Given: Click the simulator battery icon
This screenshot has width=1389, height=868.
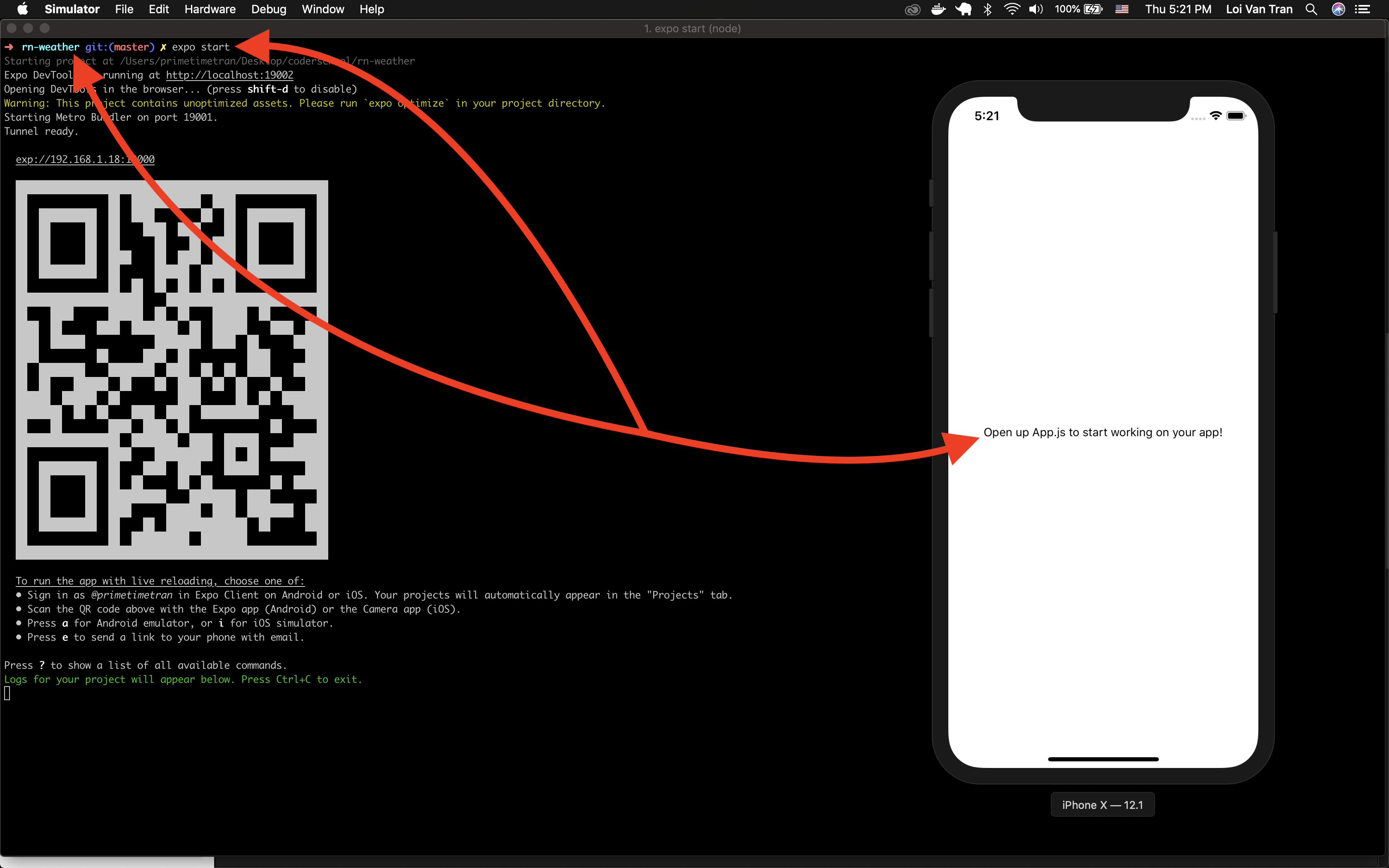Looking at the screenshot, I should click(x=1236, y=116).
